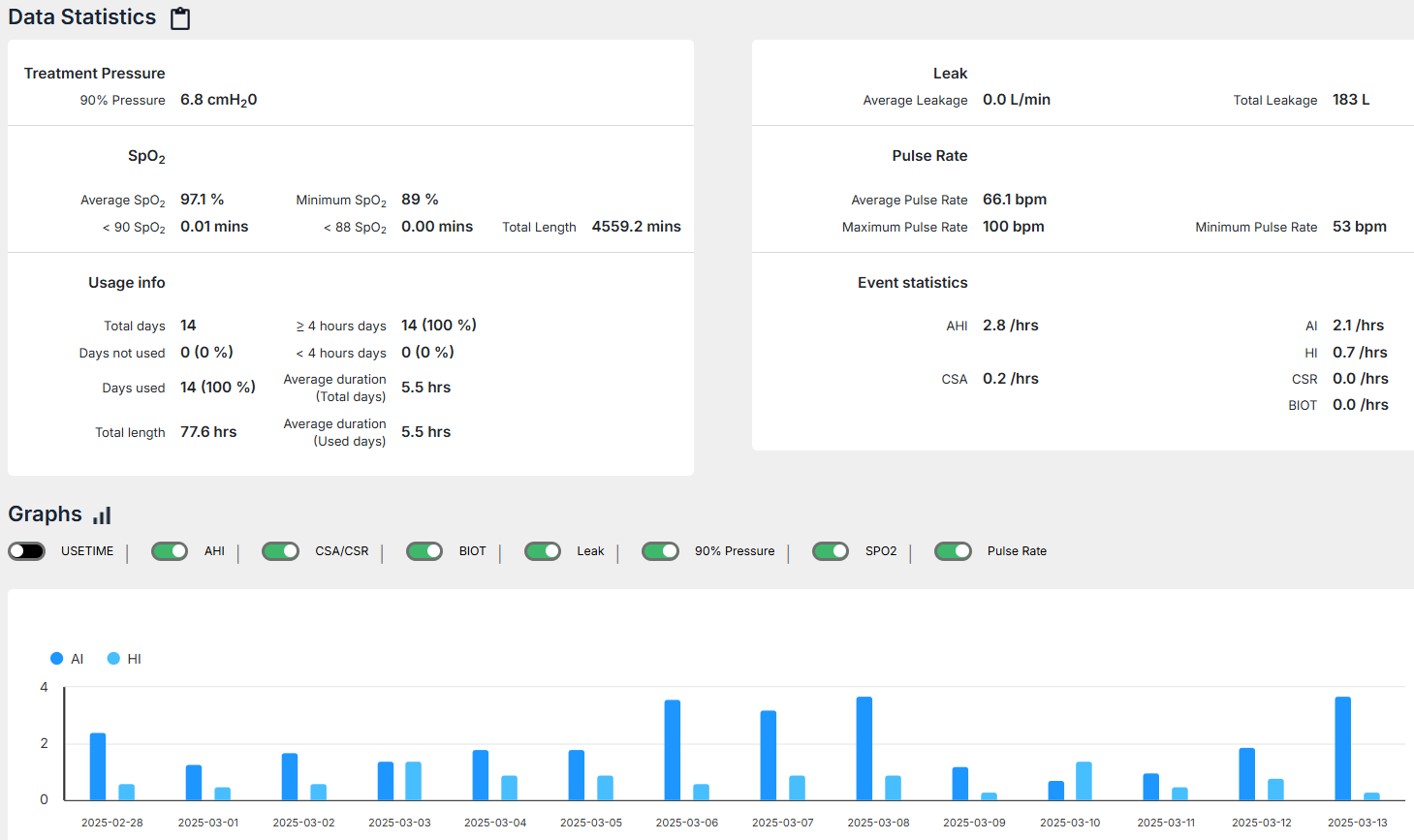Disable the SPO2 graph toggle
The image size is (1414, 840).
coord(831,551)
